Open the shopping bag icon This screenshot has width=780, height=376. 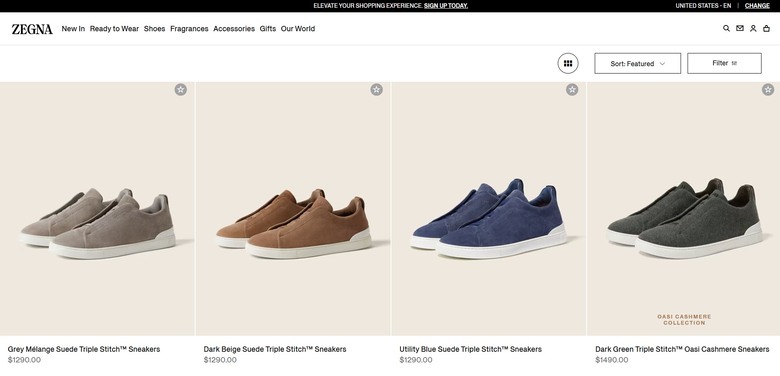pos(767,28)
